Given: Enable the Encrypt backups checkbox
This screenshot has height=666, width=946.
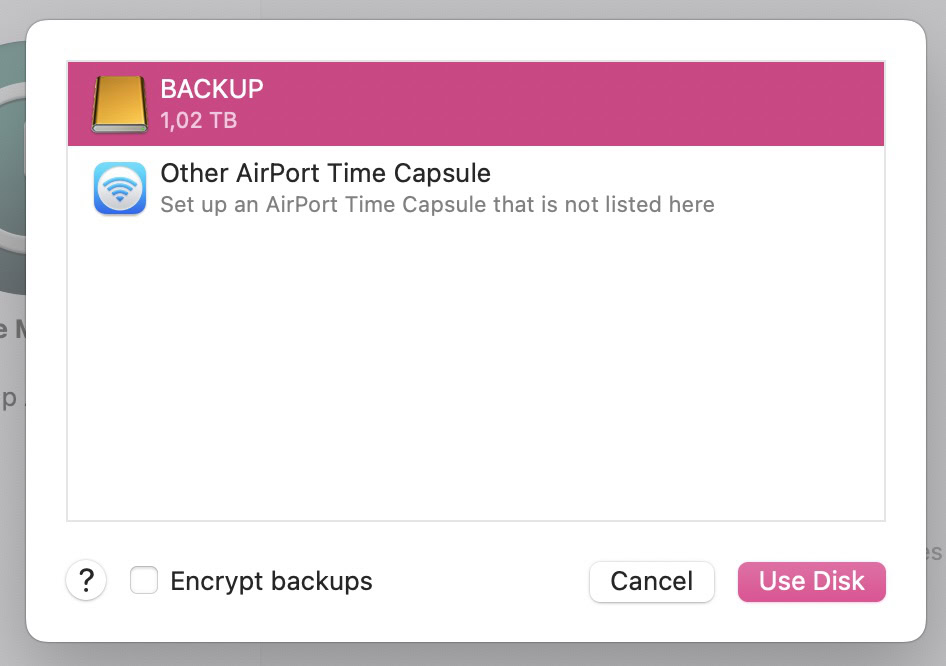Looking at the screenshot, I should pos(144,581).
